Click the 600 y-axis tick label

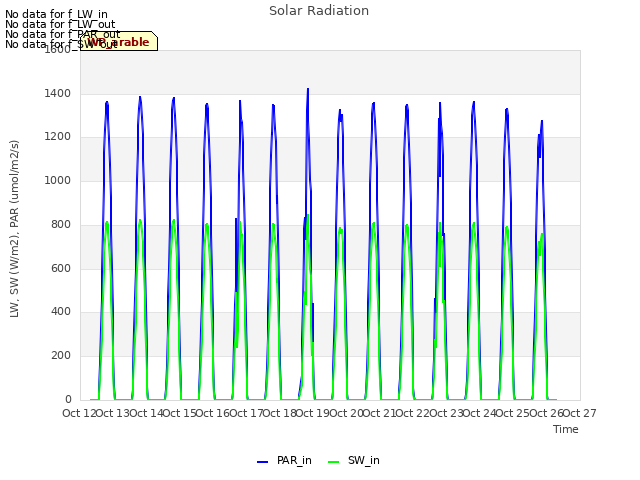click(x=61, y=268)
